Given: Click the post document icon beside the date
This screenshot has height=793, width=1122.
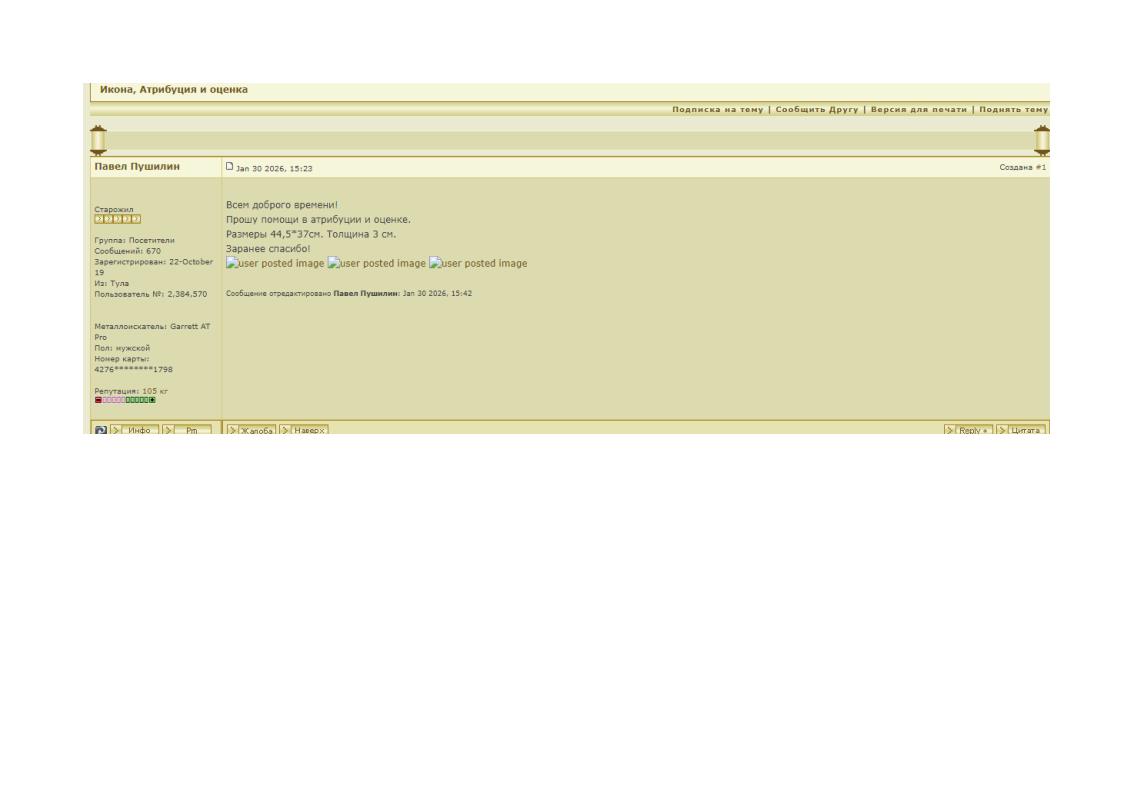Looking at the screenshot, I should [x=229, y=167].
